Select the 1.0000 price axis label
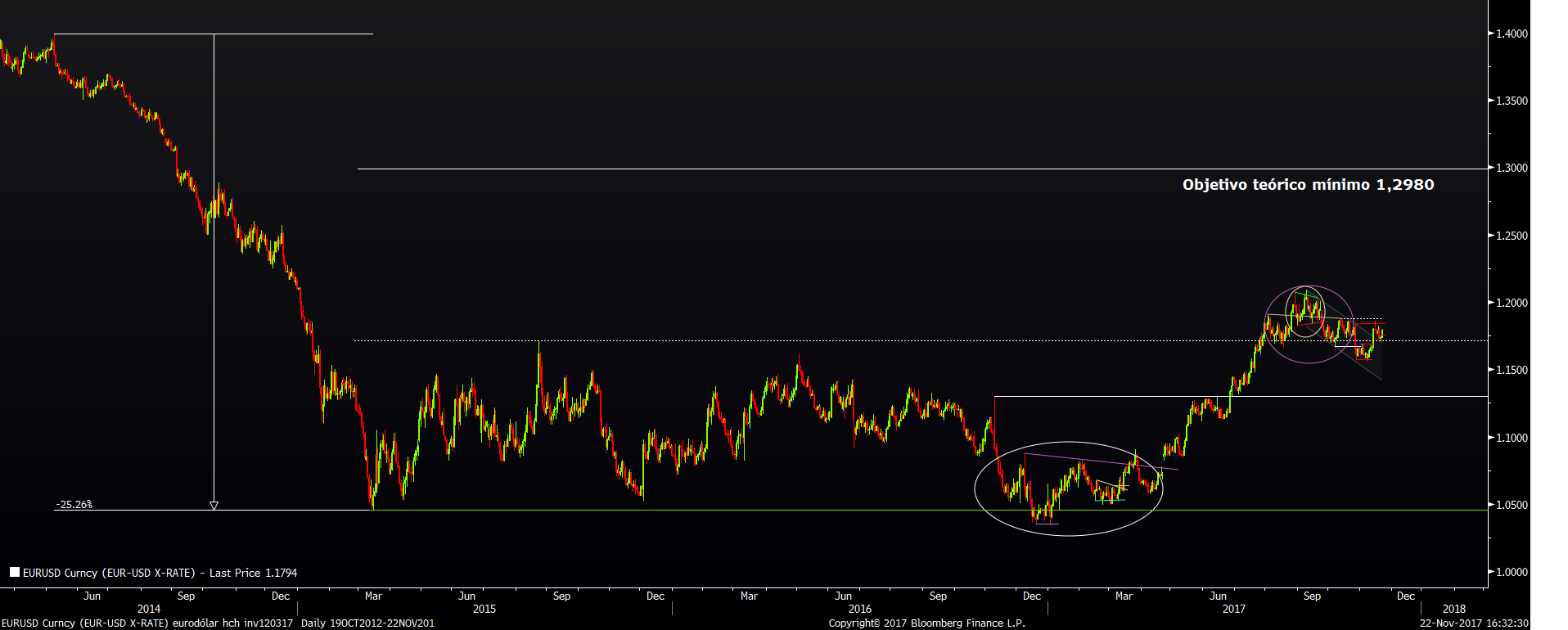The width and height of the screenshot is (1568, 630). (1512, 572)
